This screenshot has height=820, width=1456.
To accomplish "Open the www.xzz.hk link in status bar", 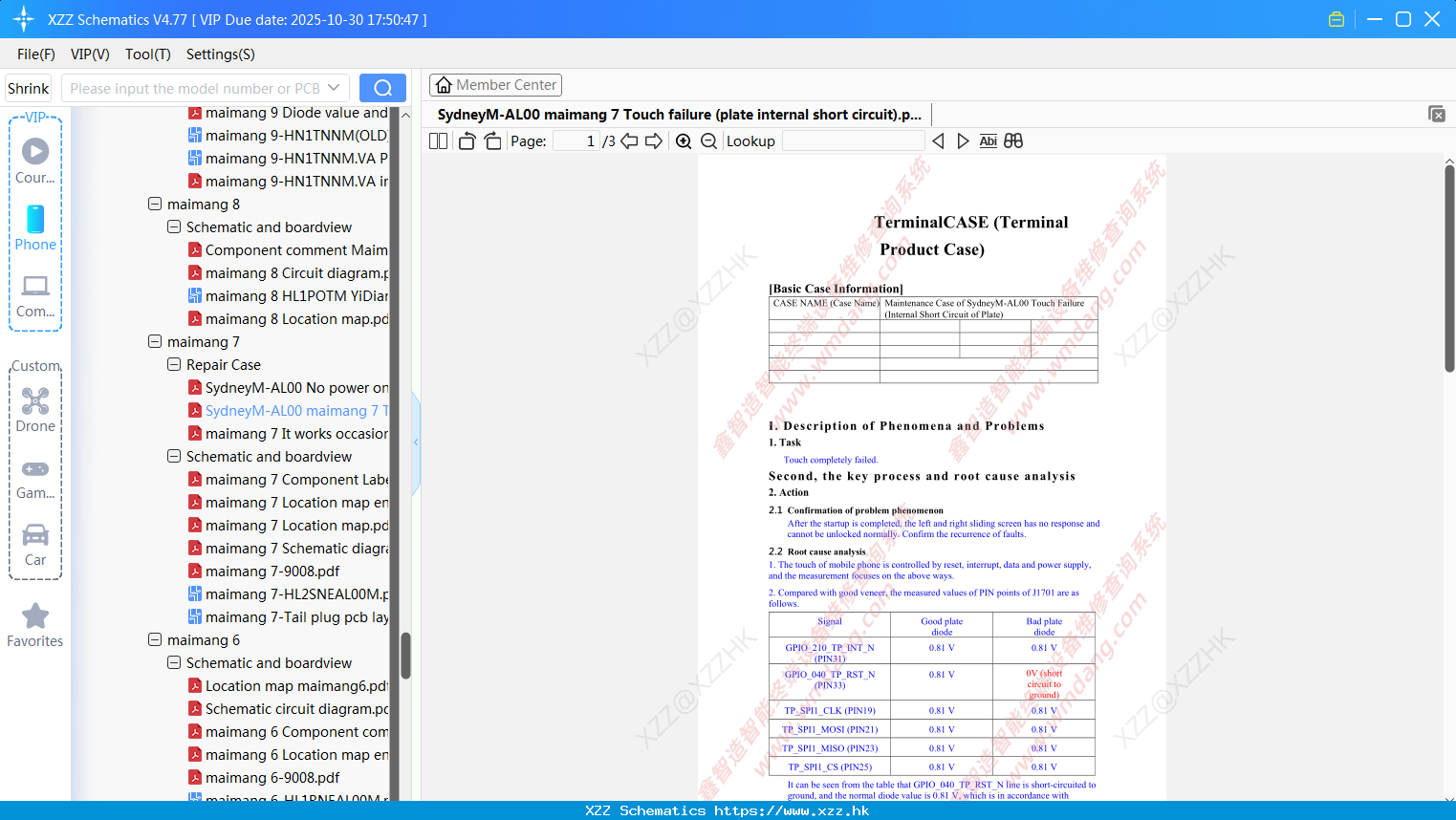I will [792, 810].
